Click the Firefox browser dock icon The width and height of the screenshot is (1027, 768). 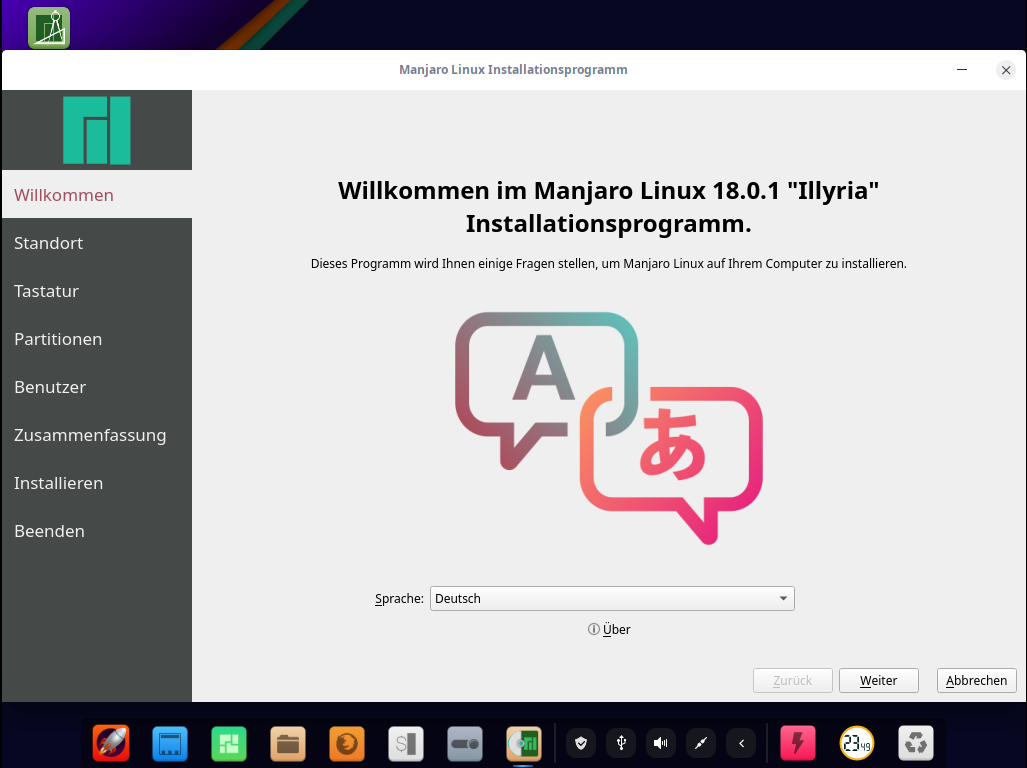(x=347, y=743)
